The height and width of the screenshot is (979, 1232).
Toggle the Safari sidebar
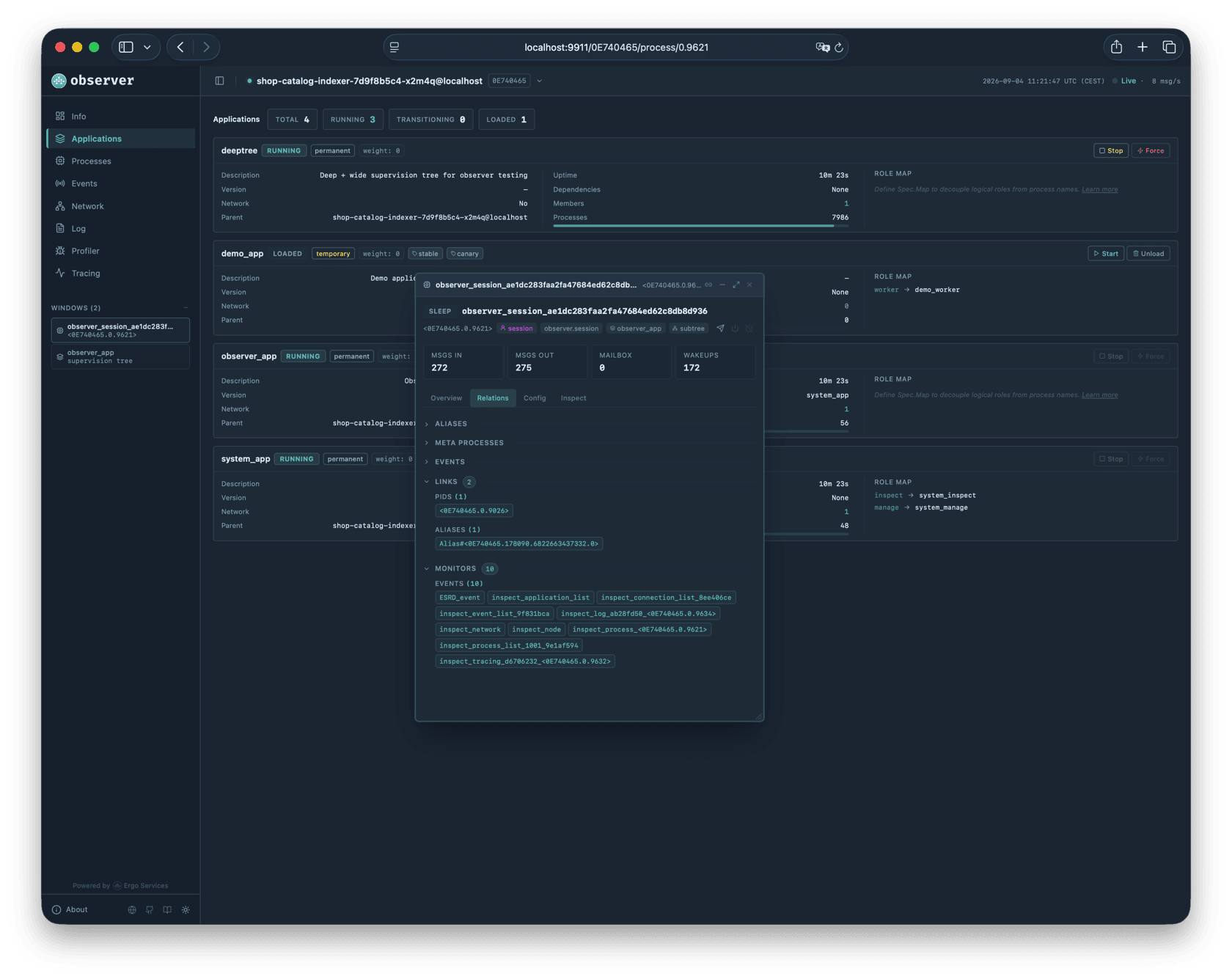126,47
